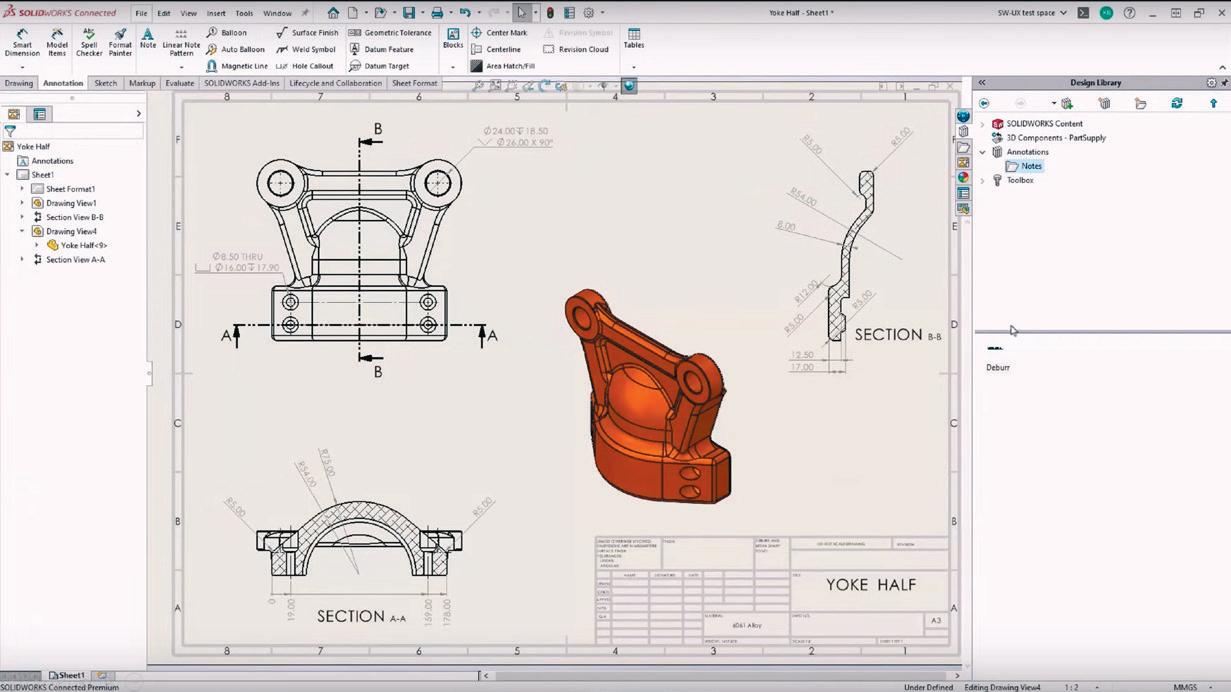
Task: Apply Area Hatch/Fill
Action: (502, 66)
